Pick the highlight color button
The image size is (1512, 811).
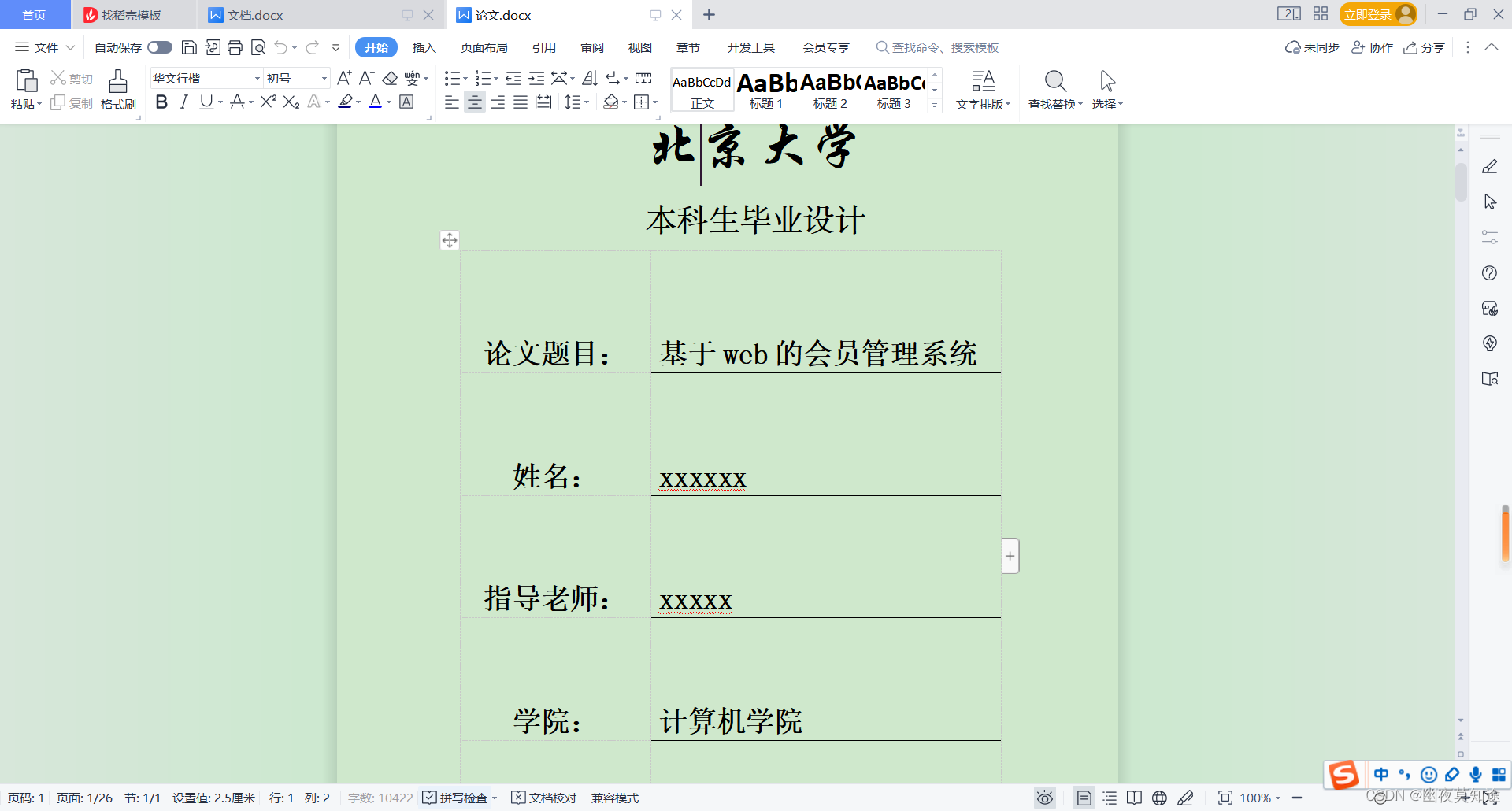click(x=345, y=102)
